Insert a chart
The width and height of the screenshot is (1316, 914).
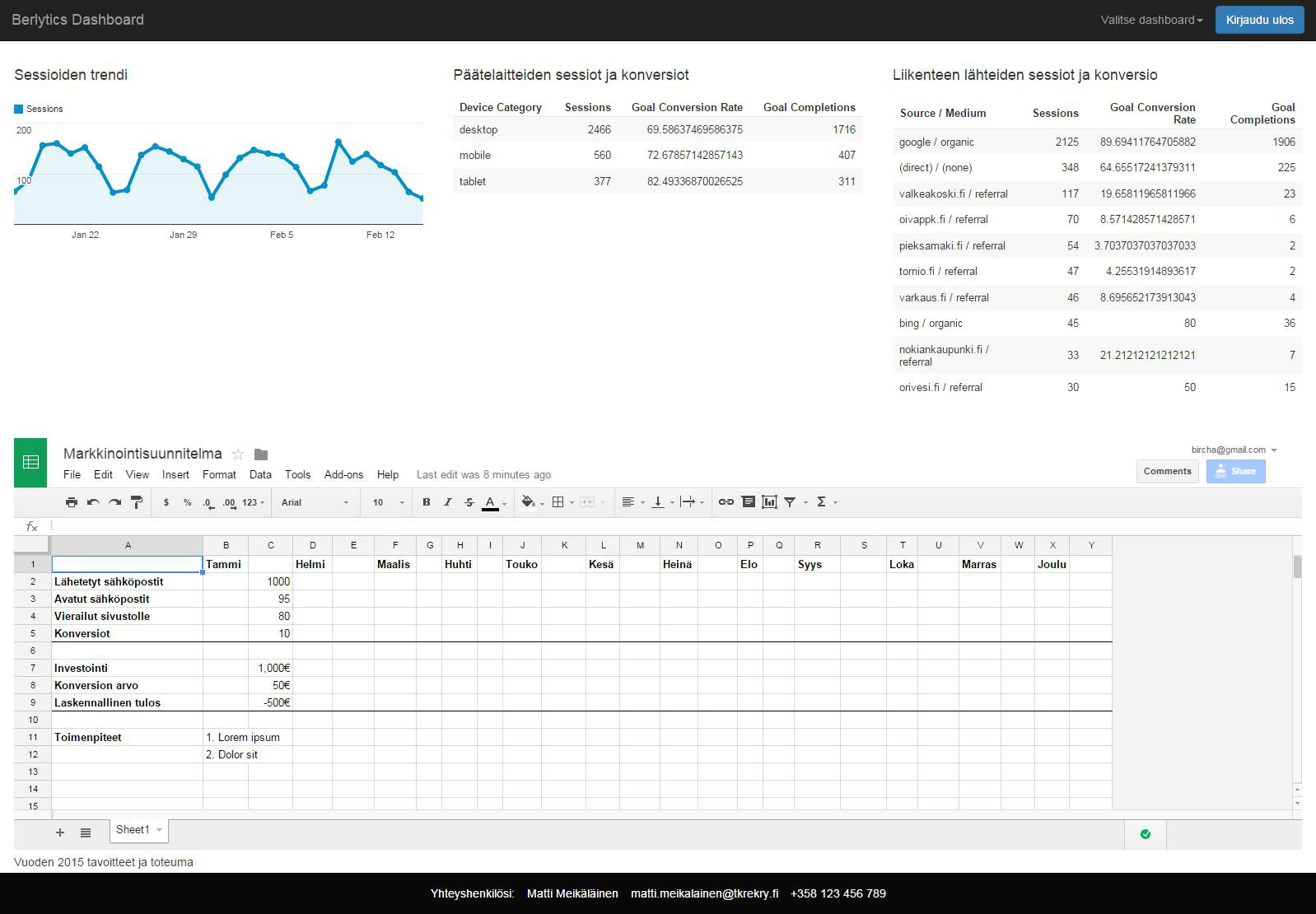tap(770, 502)
